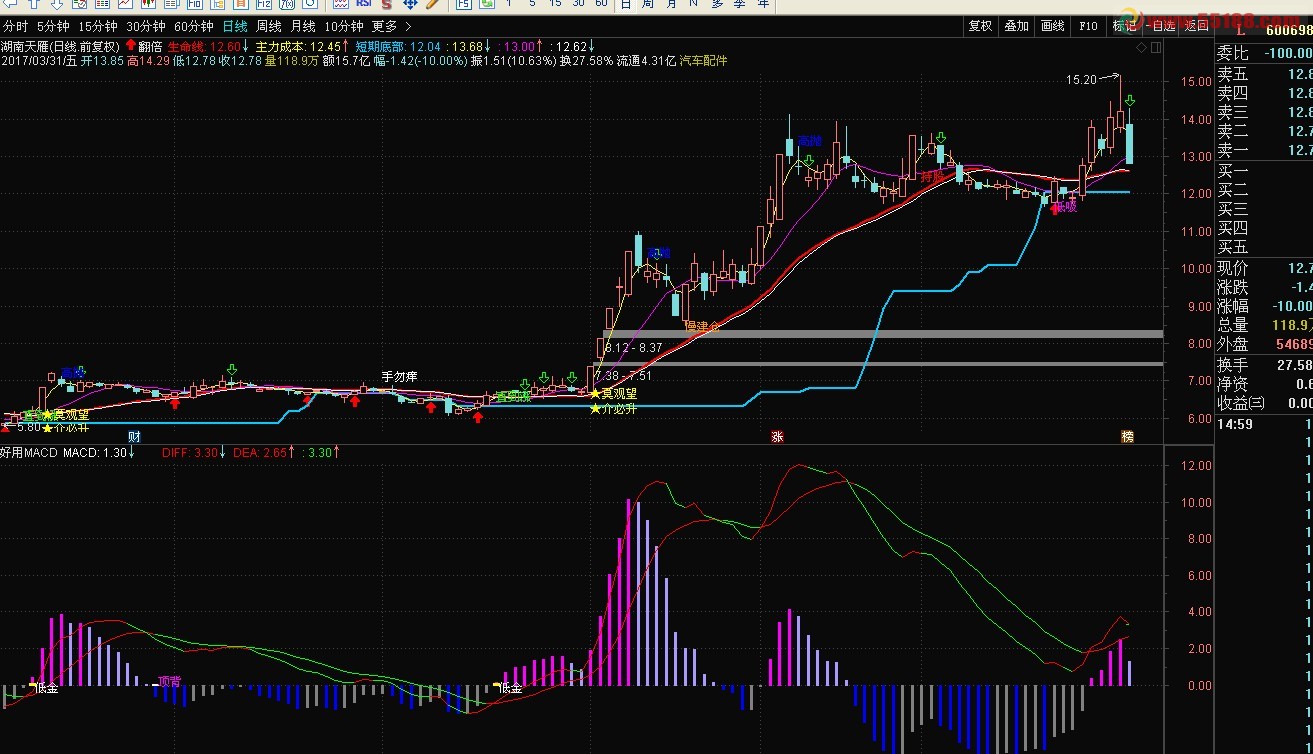Click the red 翻倍 up-arrow icon
Screen dimensions: 1313x754
[131, 46]
